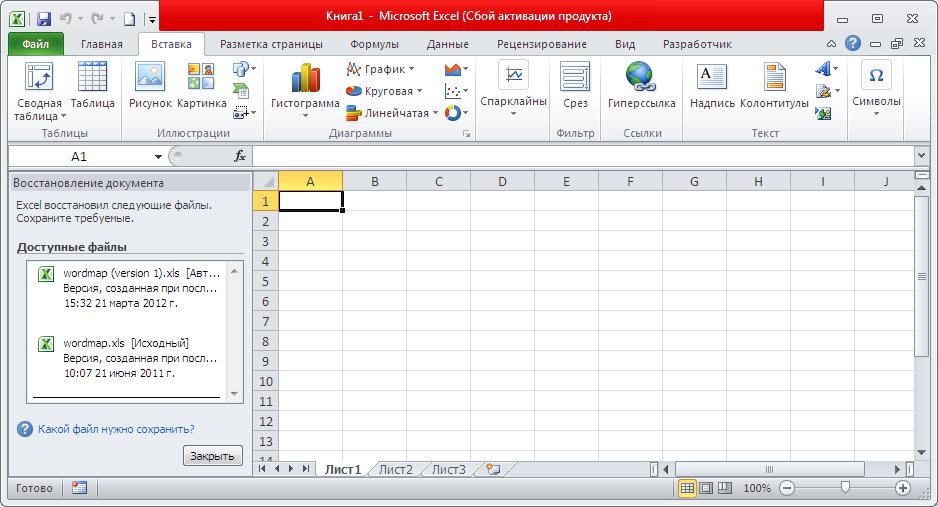Open the Спарклайны sparklines menu
Screen dimensions: 938x507
coord(513,88)
